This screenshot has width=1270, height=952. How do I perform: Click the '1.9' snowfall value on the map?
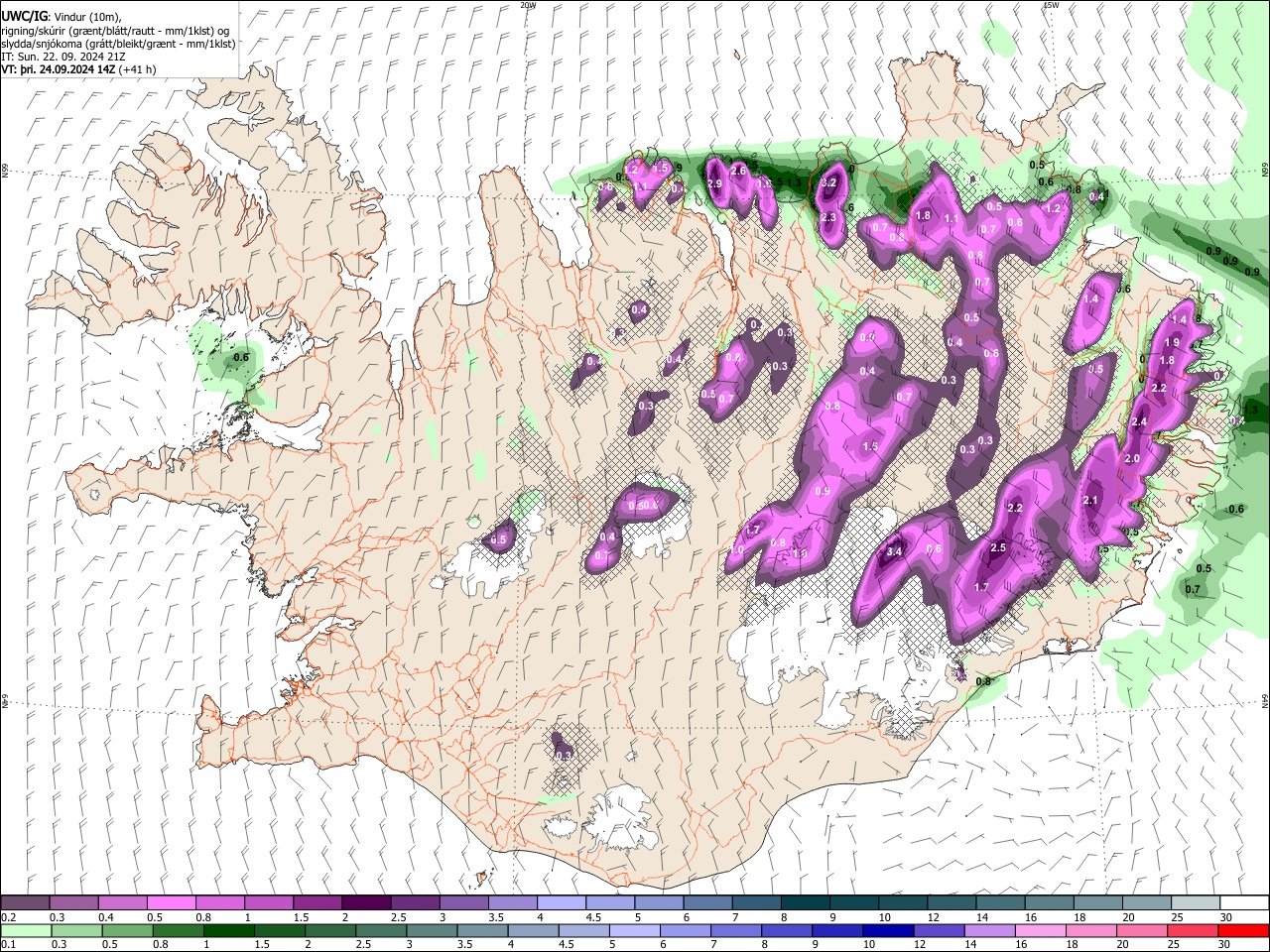[1172, 342]
